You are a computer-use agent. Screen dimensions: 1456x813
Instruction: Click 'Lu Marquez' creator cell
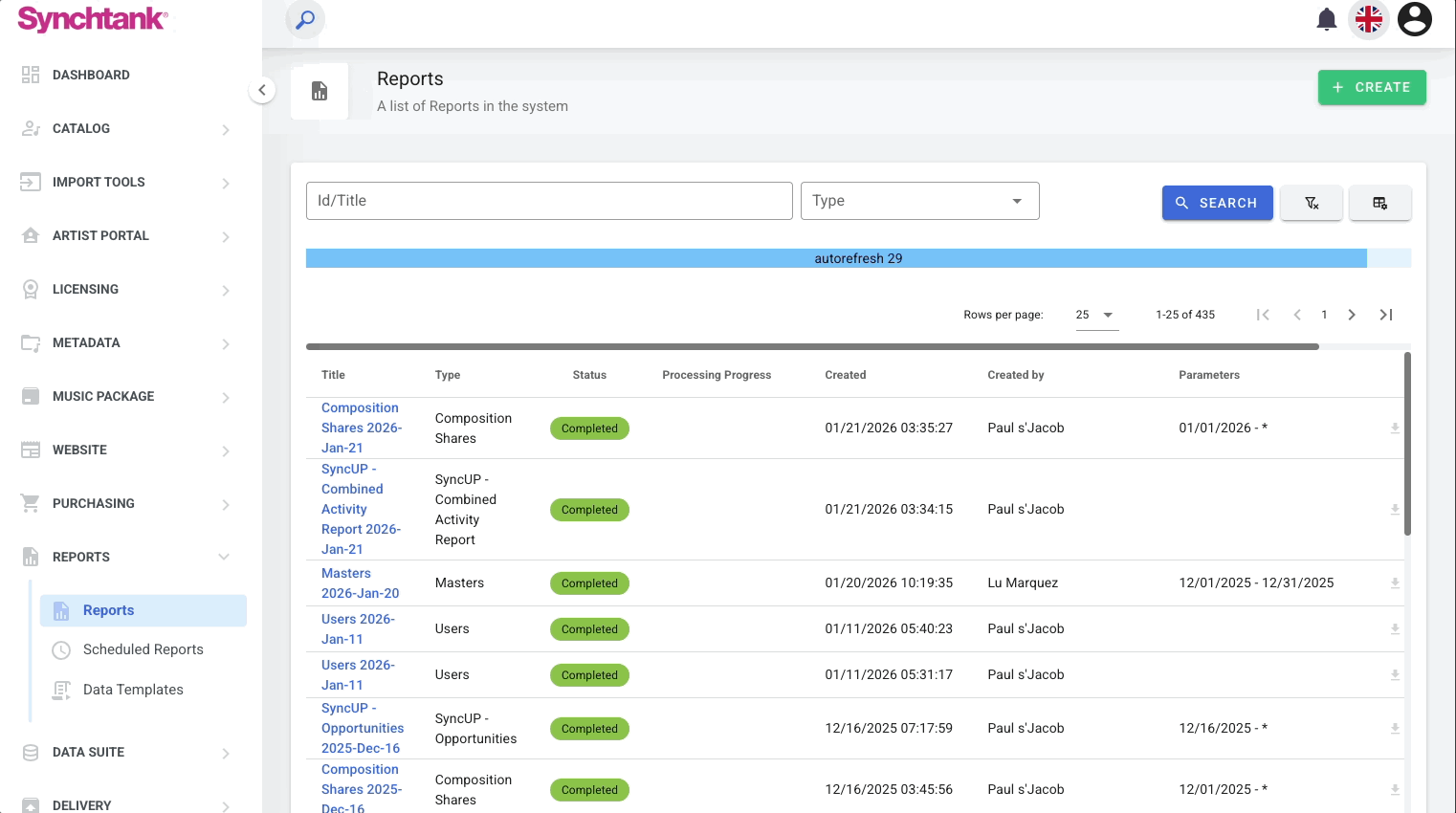(x=1023, y=582)
